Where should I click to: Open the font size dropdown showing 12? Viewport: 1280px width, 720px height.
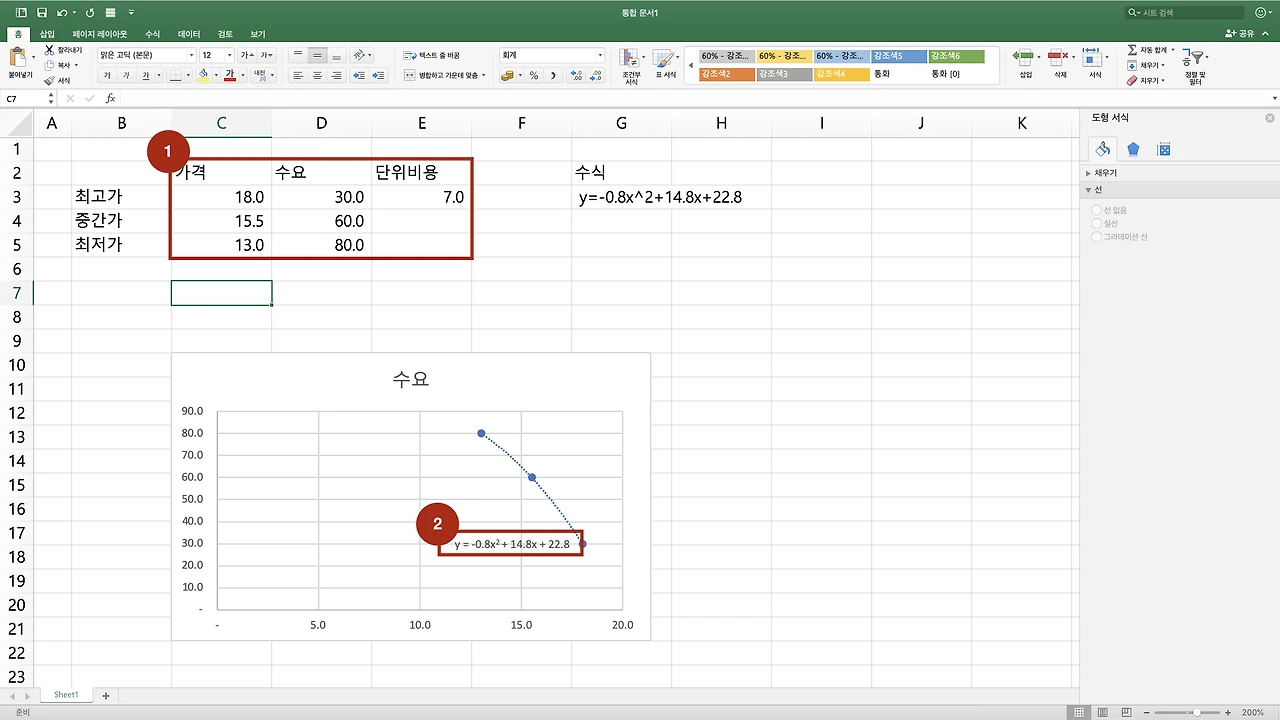pyautogui.click(x=230, y=55)
